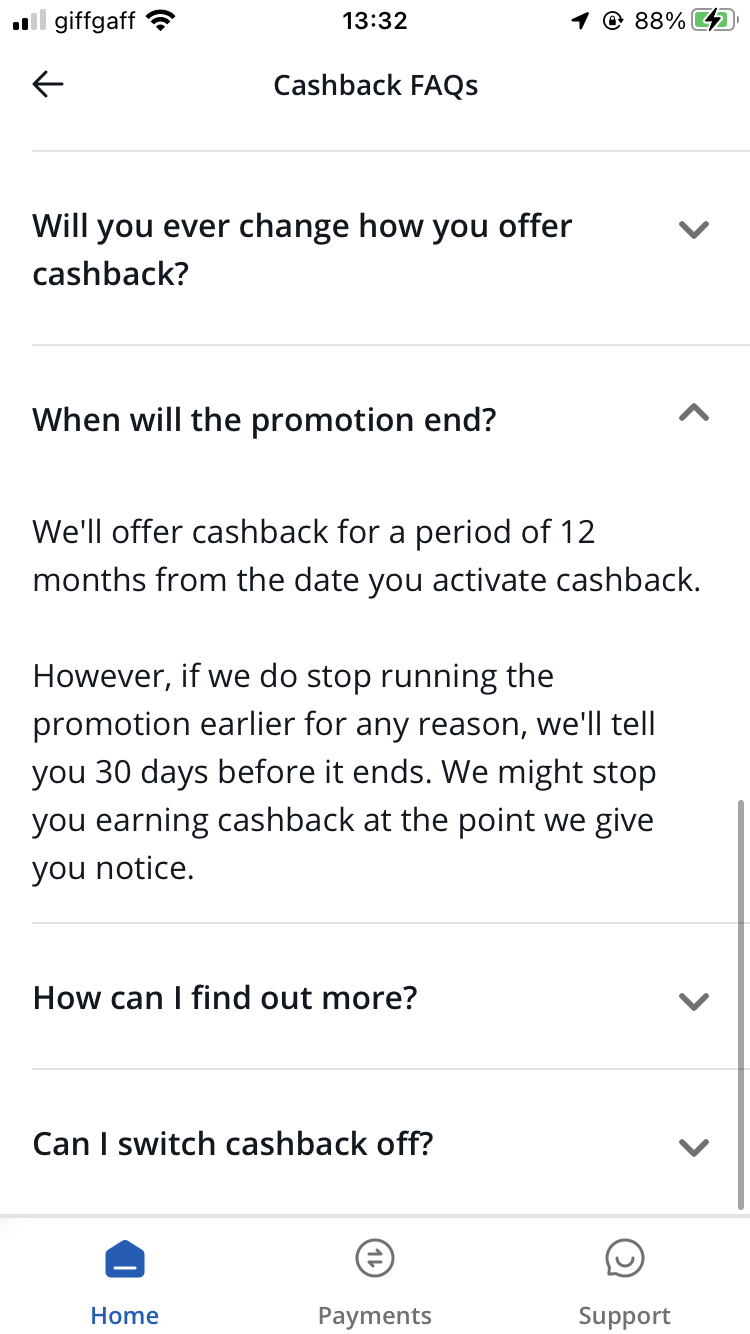The height and width of the screenshot is (1334, 750).
Task: Tap 'When will the promotion end?' heading
Action: tap(264, 420)
